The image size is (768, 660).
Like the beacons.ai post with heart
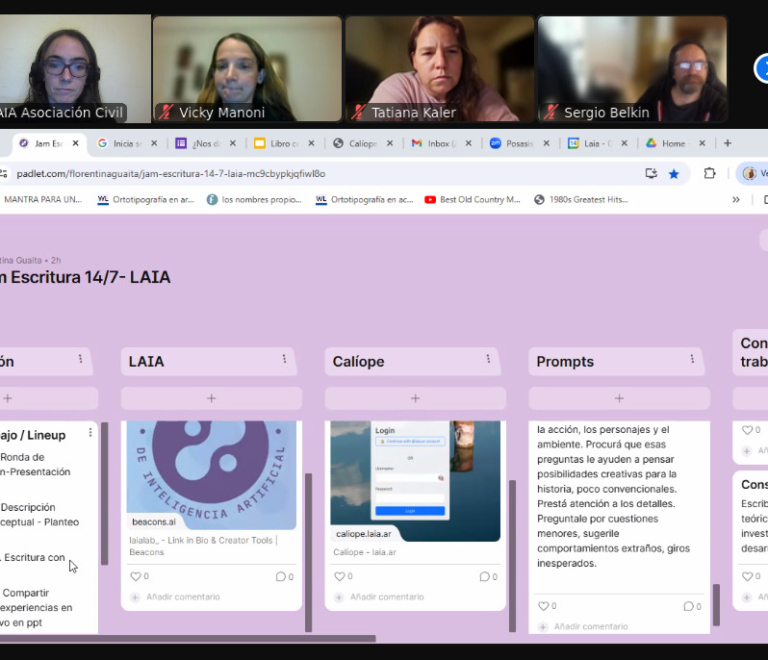tap(136, 576)
